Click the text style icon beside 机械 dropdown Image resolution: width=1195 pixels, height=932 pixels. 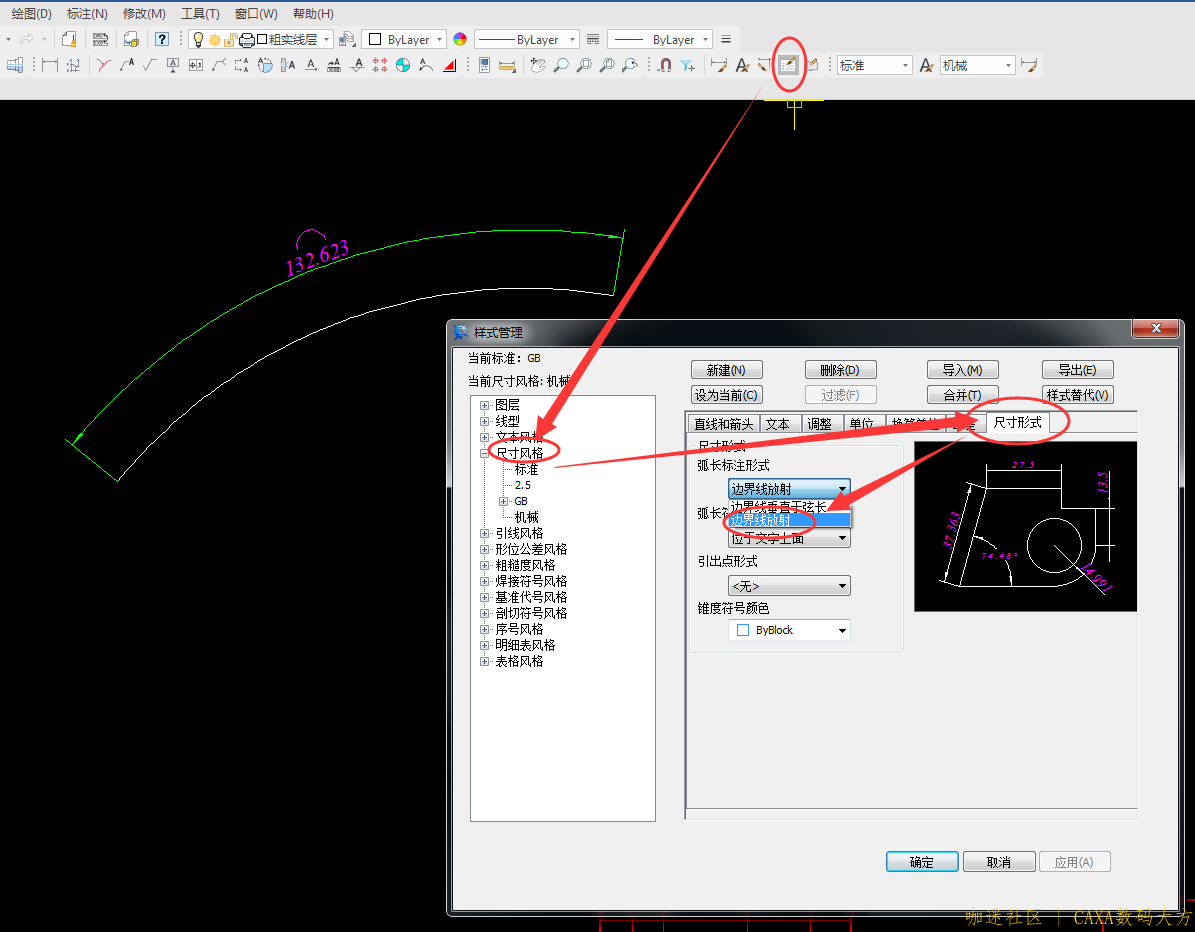927,66
